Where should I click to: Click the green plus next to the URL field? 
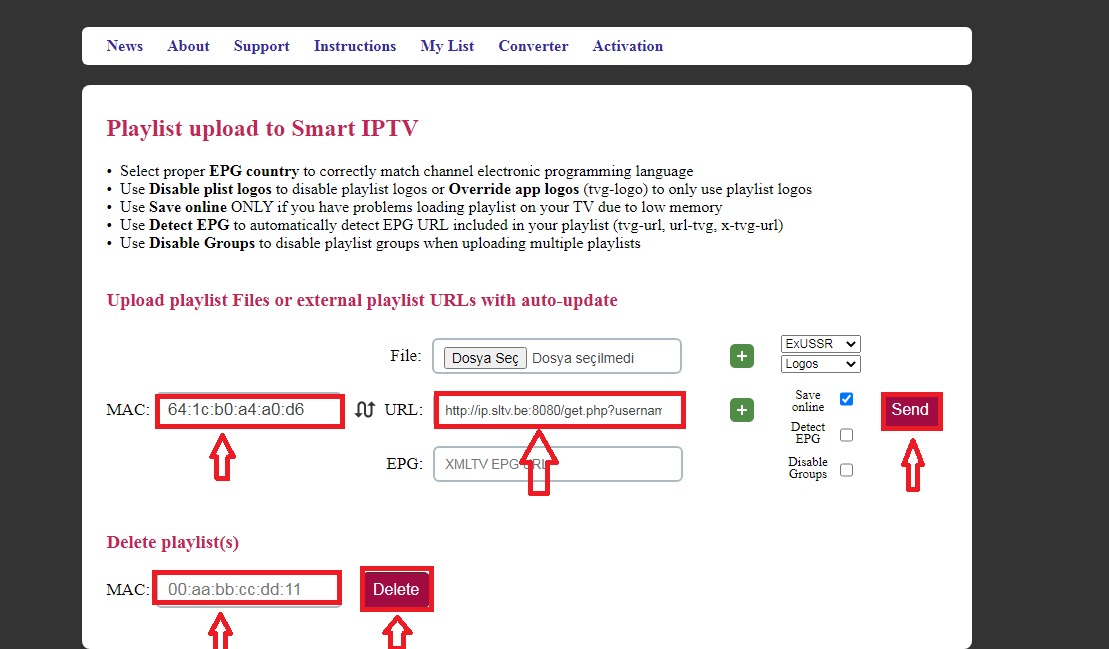pos(741,410)
